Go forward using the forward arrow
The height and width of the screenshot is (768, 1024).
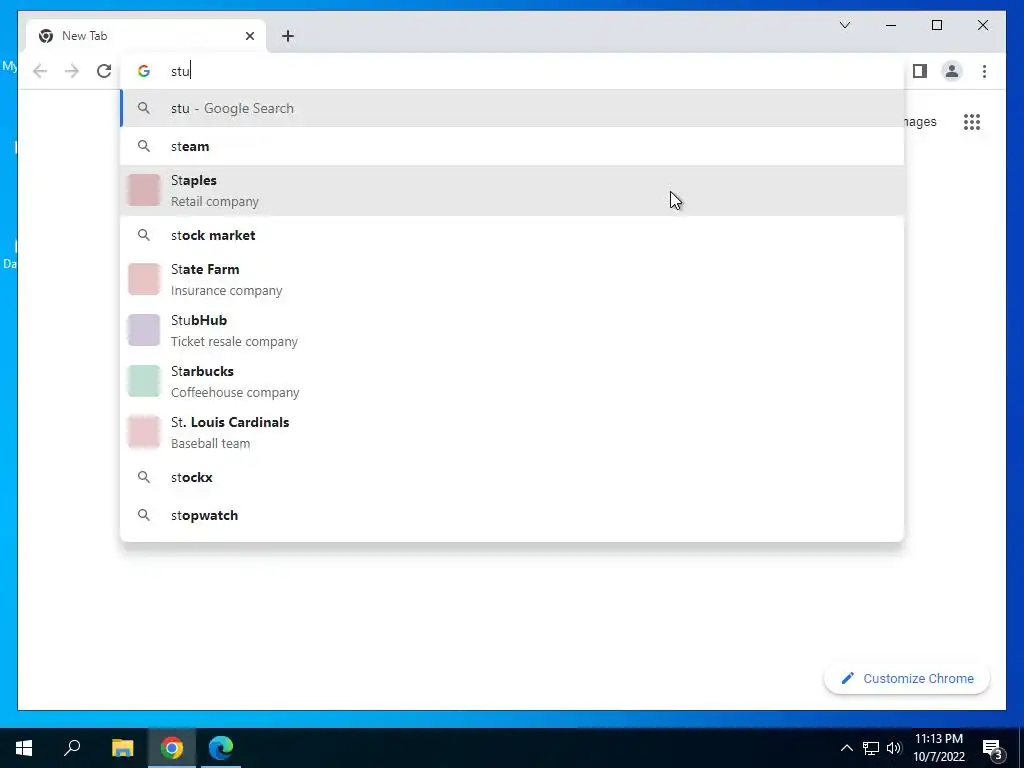72,71
